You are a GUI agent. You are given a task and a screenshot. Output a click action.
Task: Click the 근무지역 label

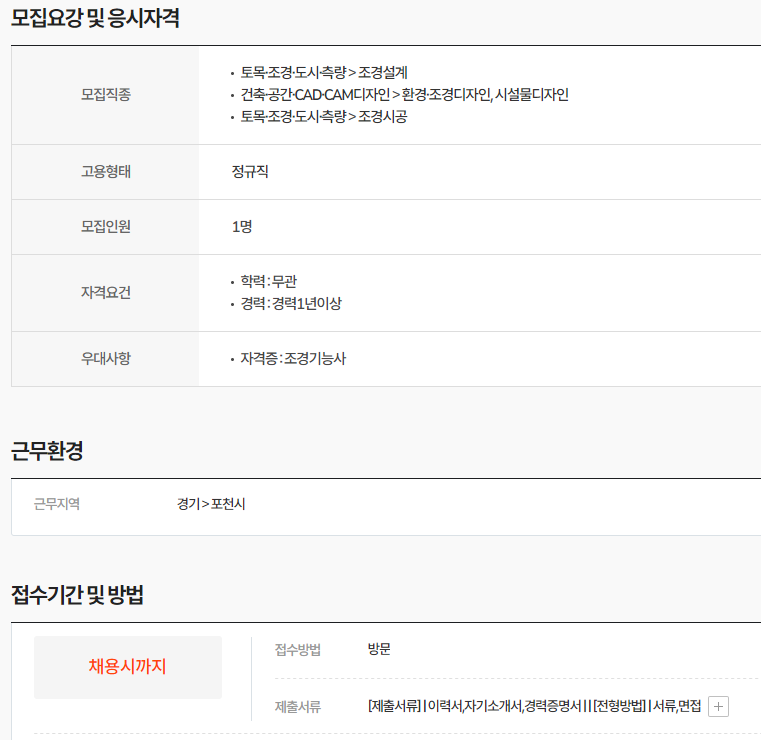57,504
